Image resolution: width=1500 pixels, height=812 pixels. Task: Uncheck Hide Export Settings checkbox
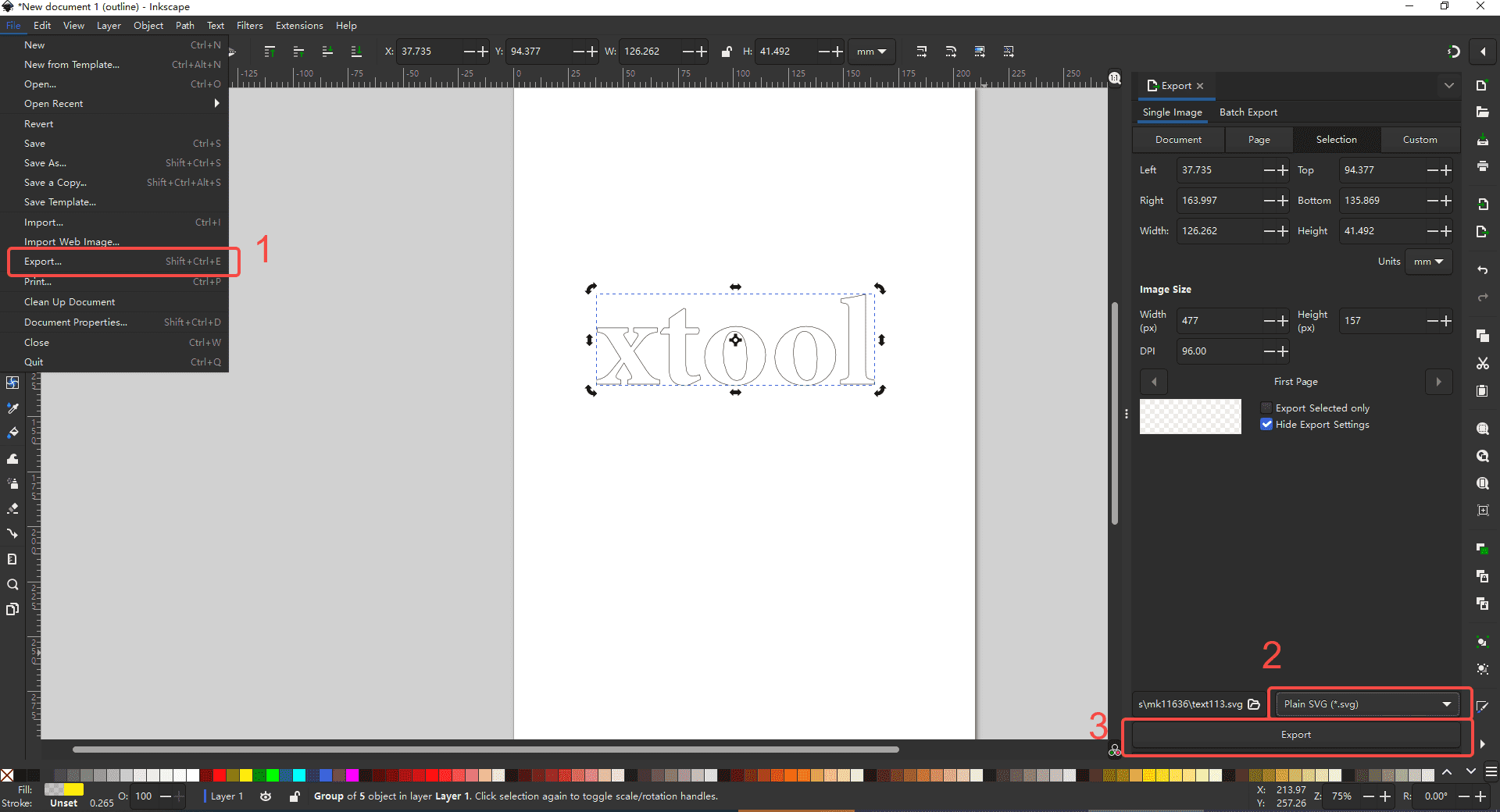[x=1266, y=425]
